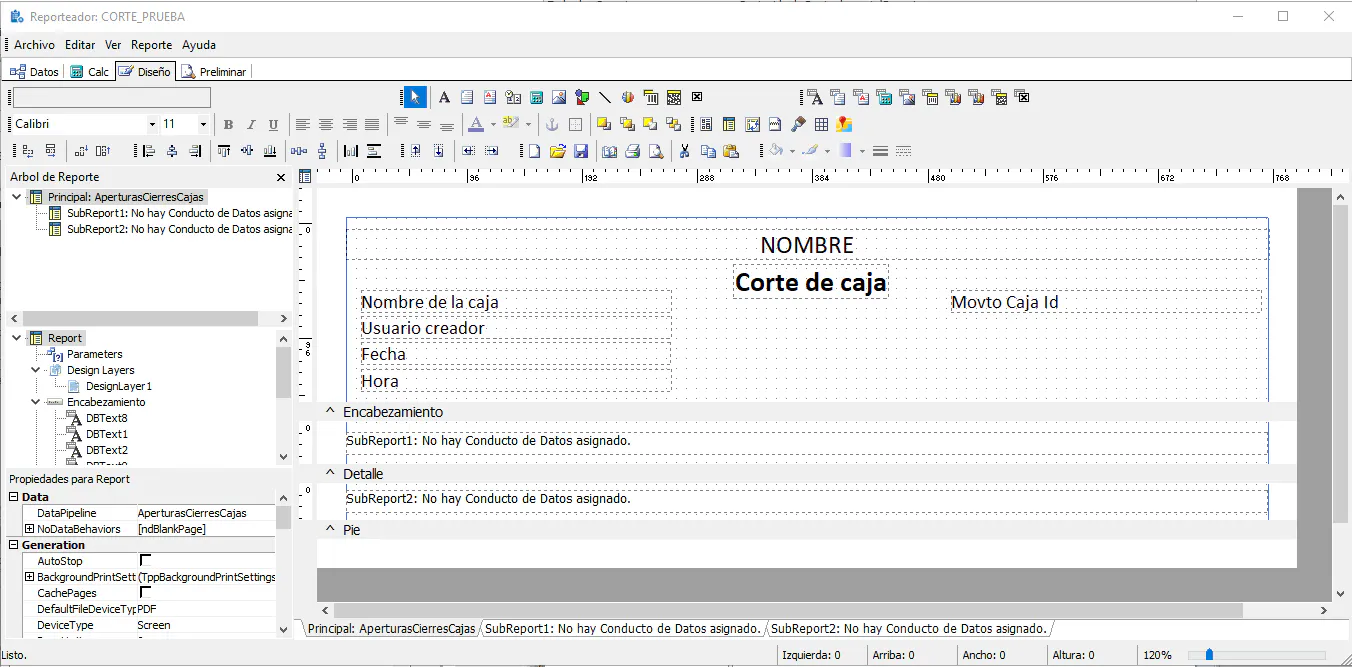Pick the DBText data component tool
1352x667 pixels.
tap(816, 97)
